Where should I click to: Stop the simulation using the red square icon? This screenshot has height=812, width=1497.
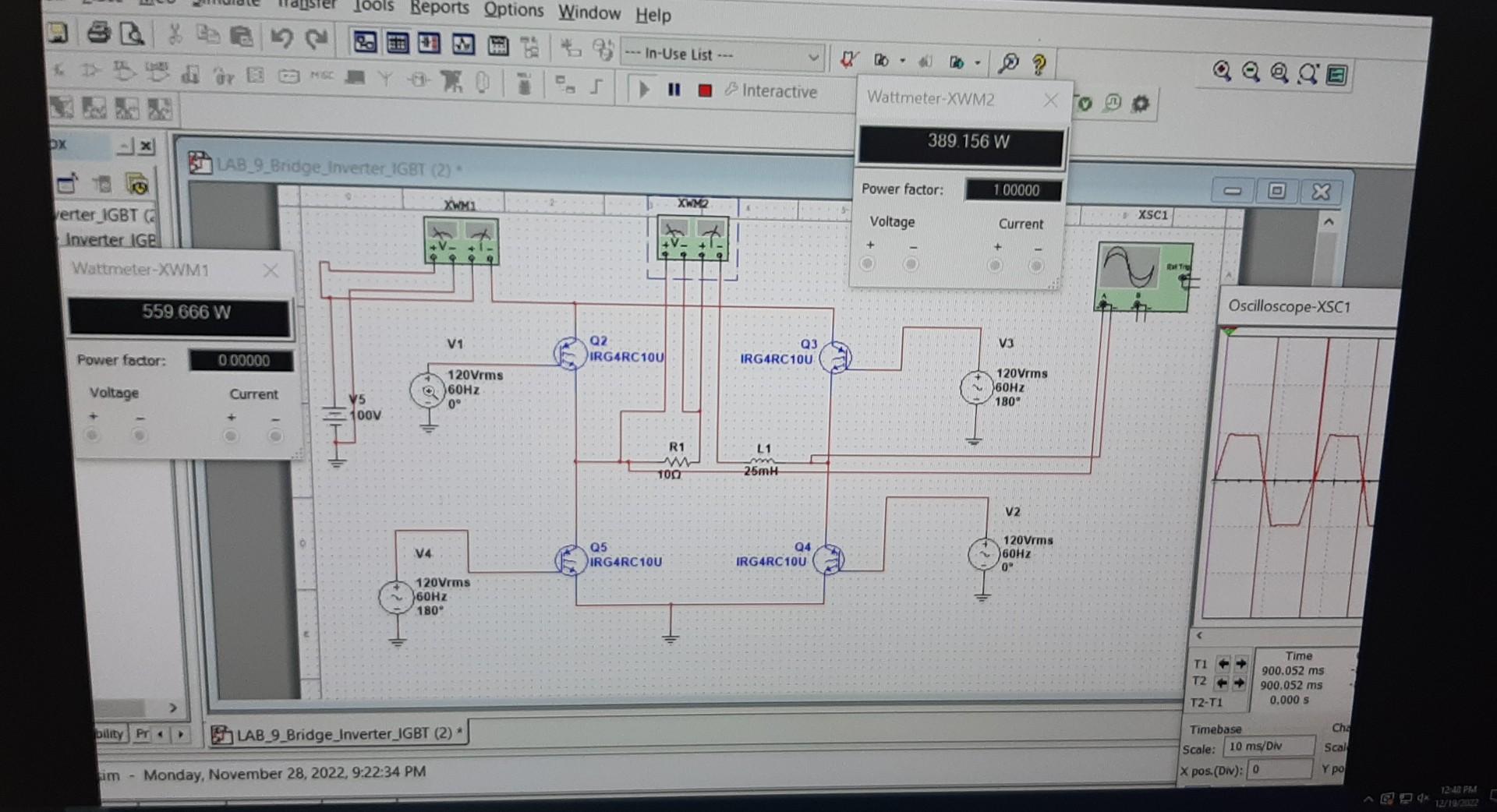point(705,90)
